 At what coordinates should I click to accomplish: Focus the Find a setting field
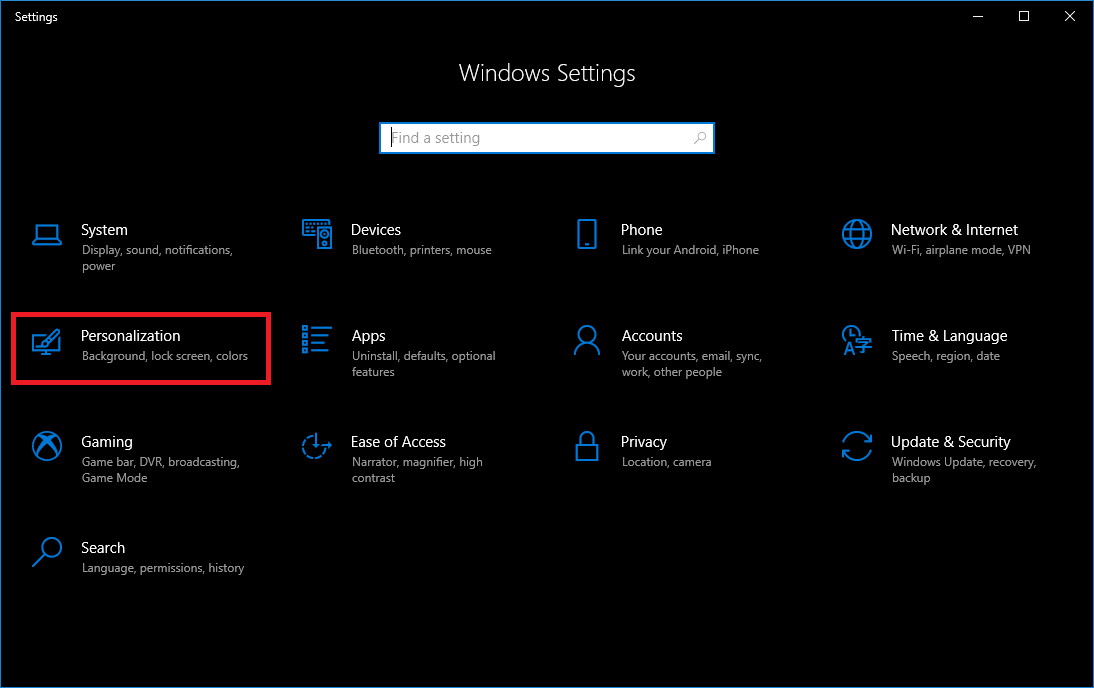pyautogui.click(x=547, y=138)
